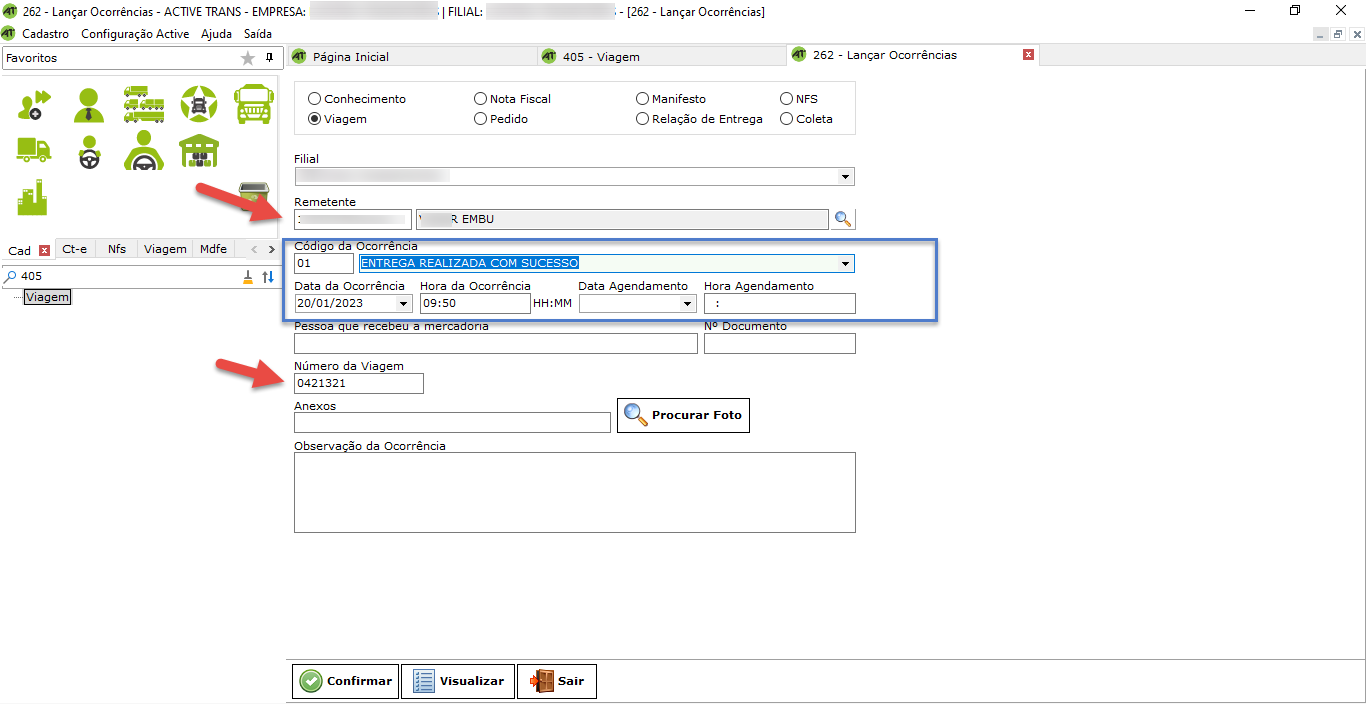The height and width of the screenshot is (704, 1366).
Task: Restore the inner MDI window from menu bar
Action: (x=1337, y=34)
